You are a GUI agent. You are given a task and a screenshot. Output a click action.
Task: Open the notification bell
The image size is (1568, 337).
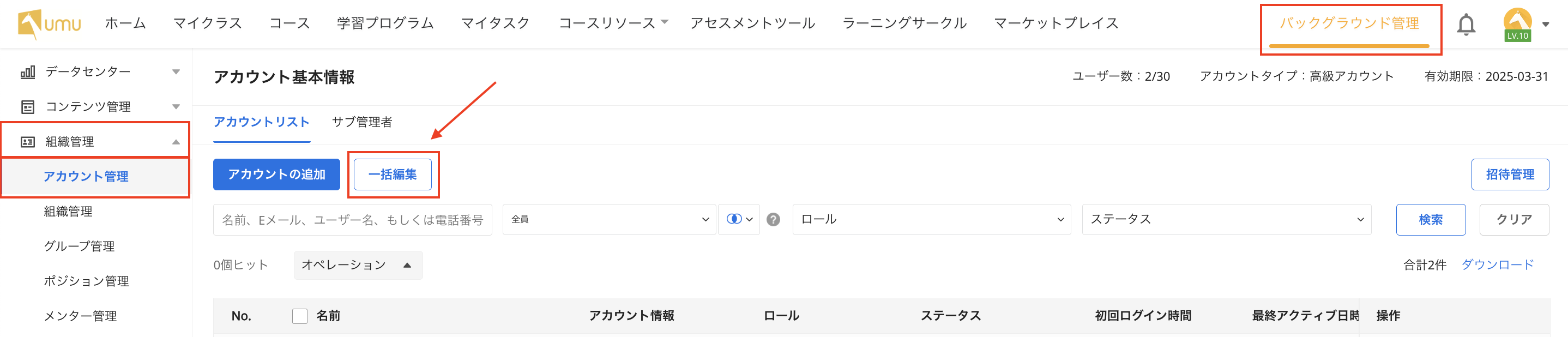click(x=1466, y=25)
